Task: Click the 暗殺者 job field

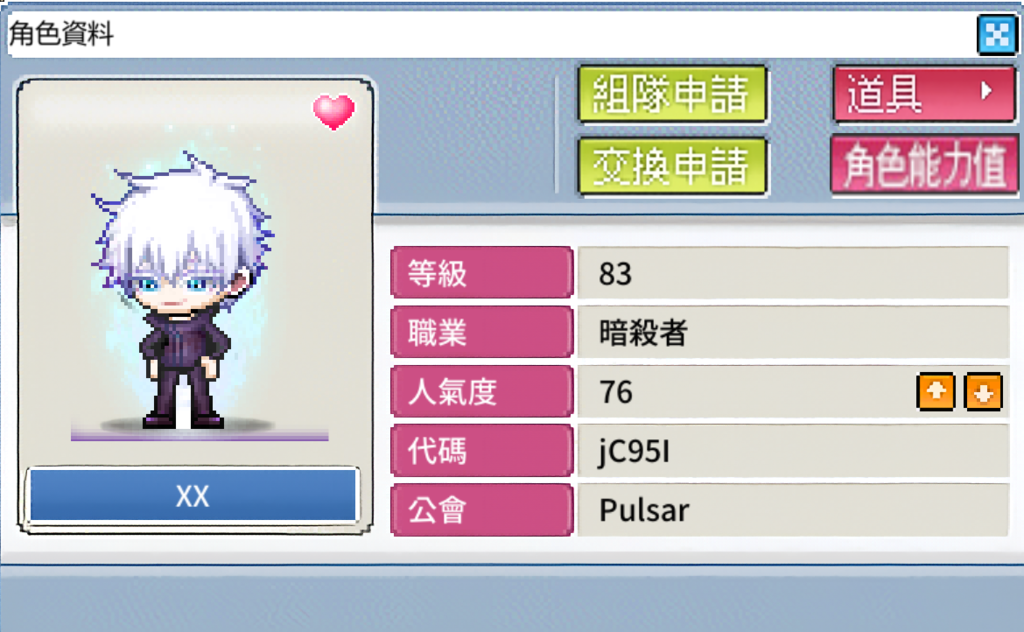Action: pyautogui.click(x=793, y=332)
